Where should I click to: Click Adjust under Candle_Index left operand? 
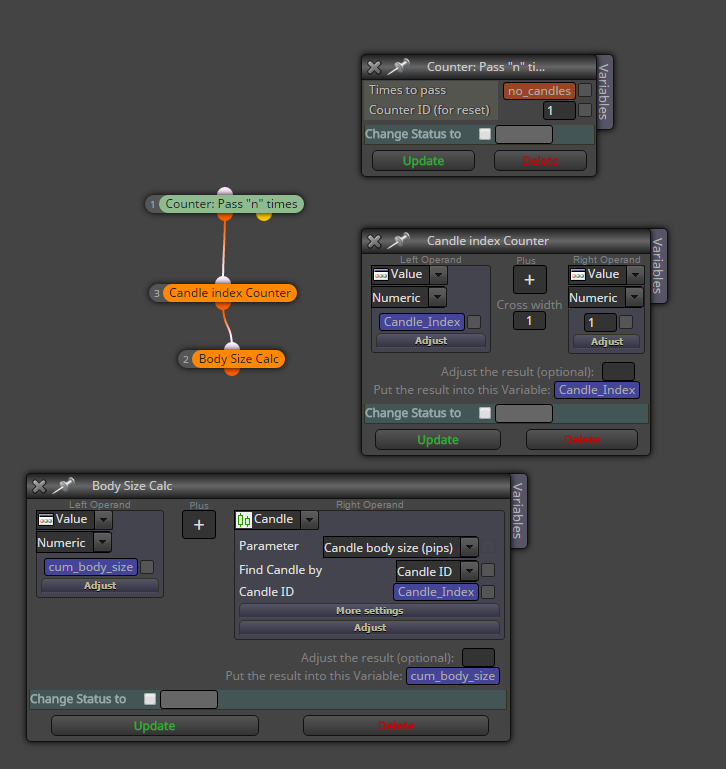431,340
